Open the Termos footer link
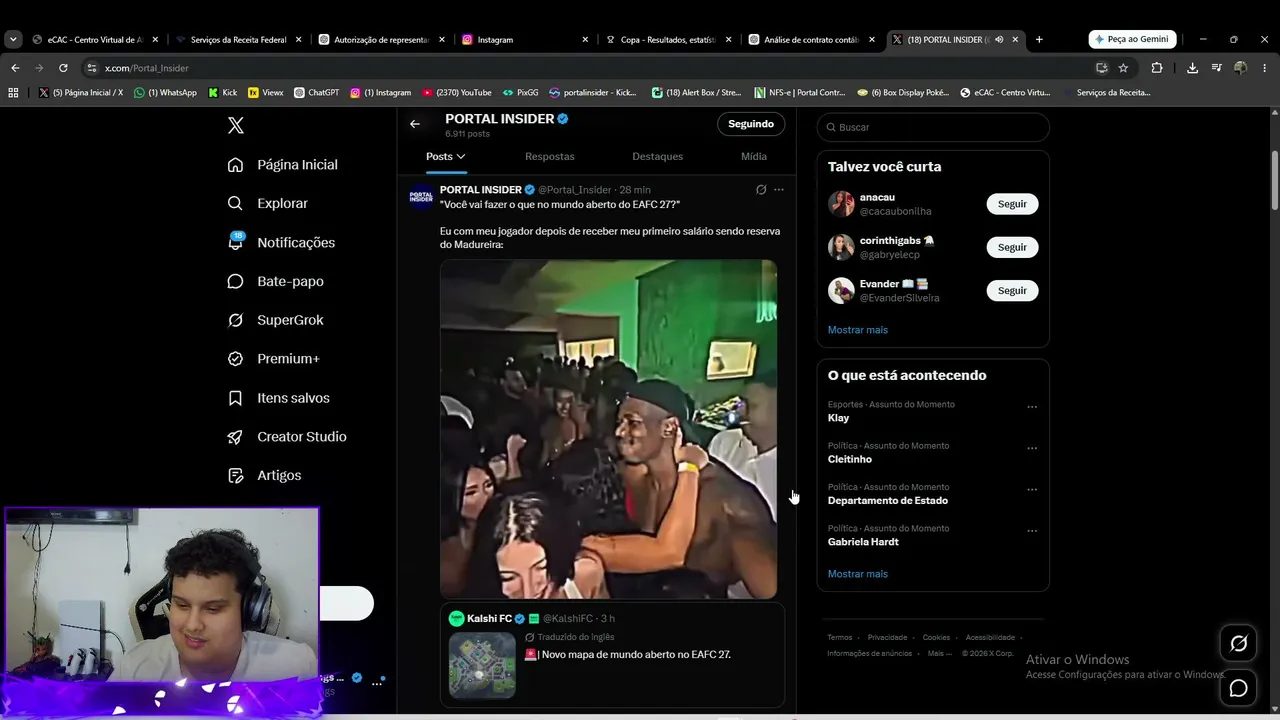1280x720 pixels. 840,638
